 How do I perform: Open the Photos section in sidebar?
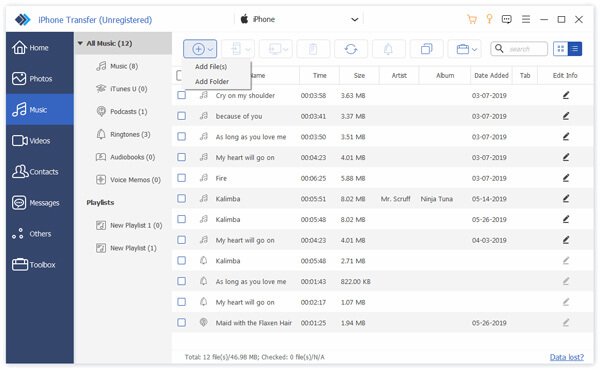coord(40,79)
